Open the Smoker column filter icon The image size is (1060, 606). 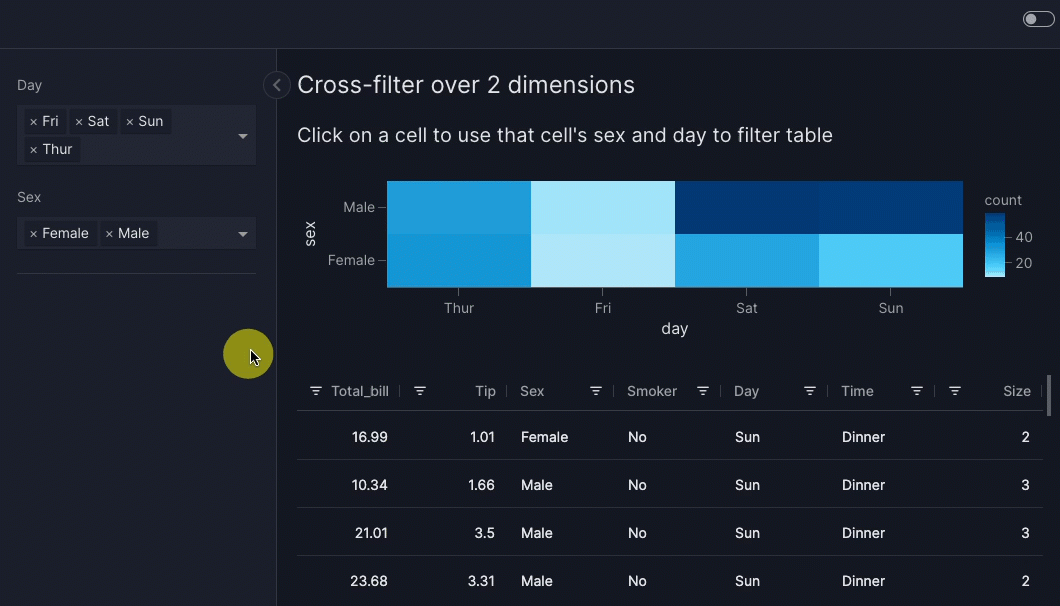pyautogui.click(x=703, y=391)
